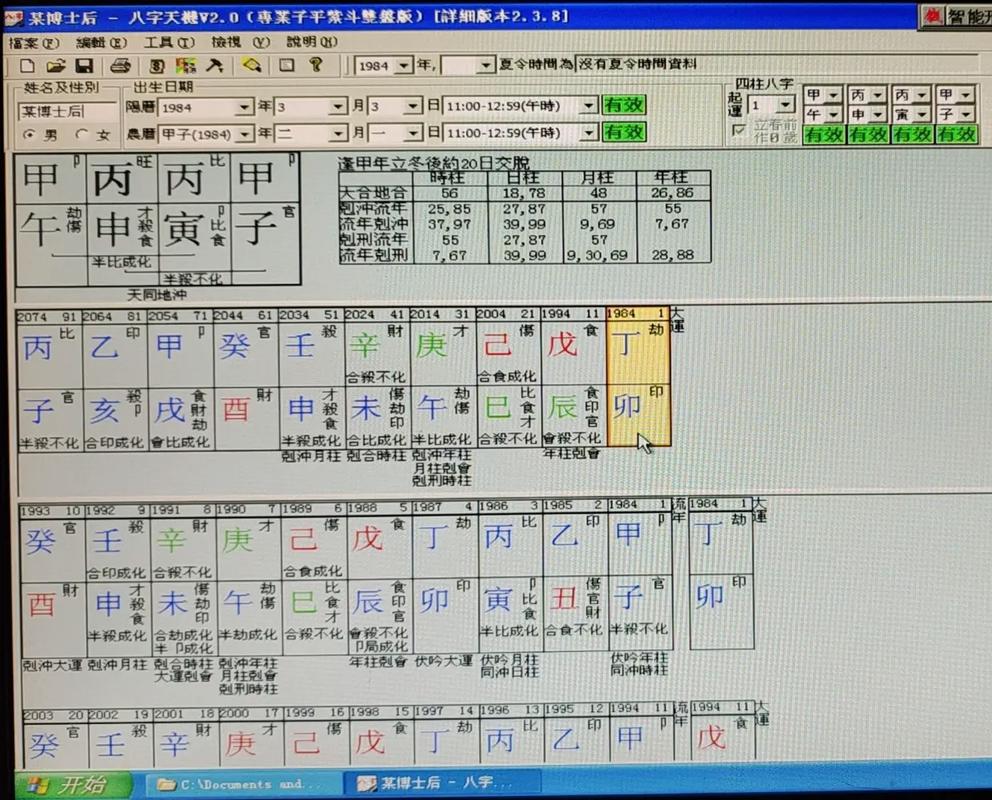Print the Bazi chart
The width and height of the screenshot is (992, 800).
point(123,64)
